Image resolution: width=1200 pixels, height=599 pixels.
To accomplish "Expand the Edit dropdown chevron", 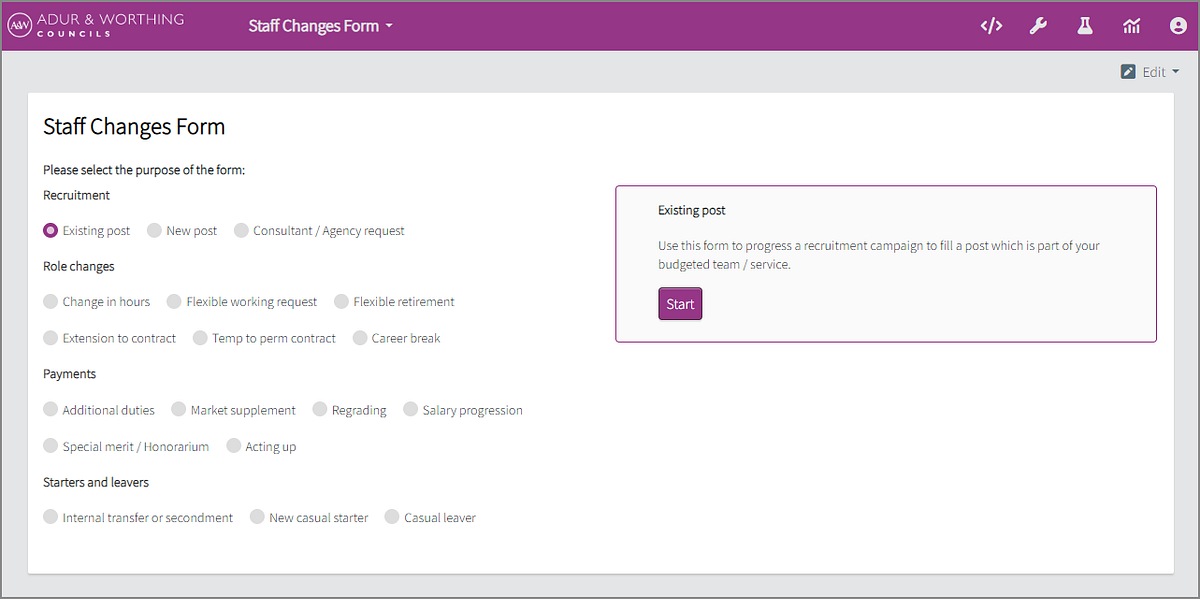I will pos(1176,71).
